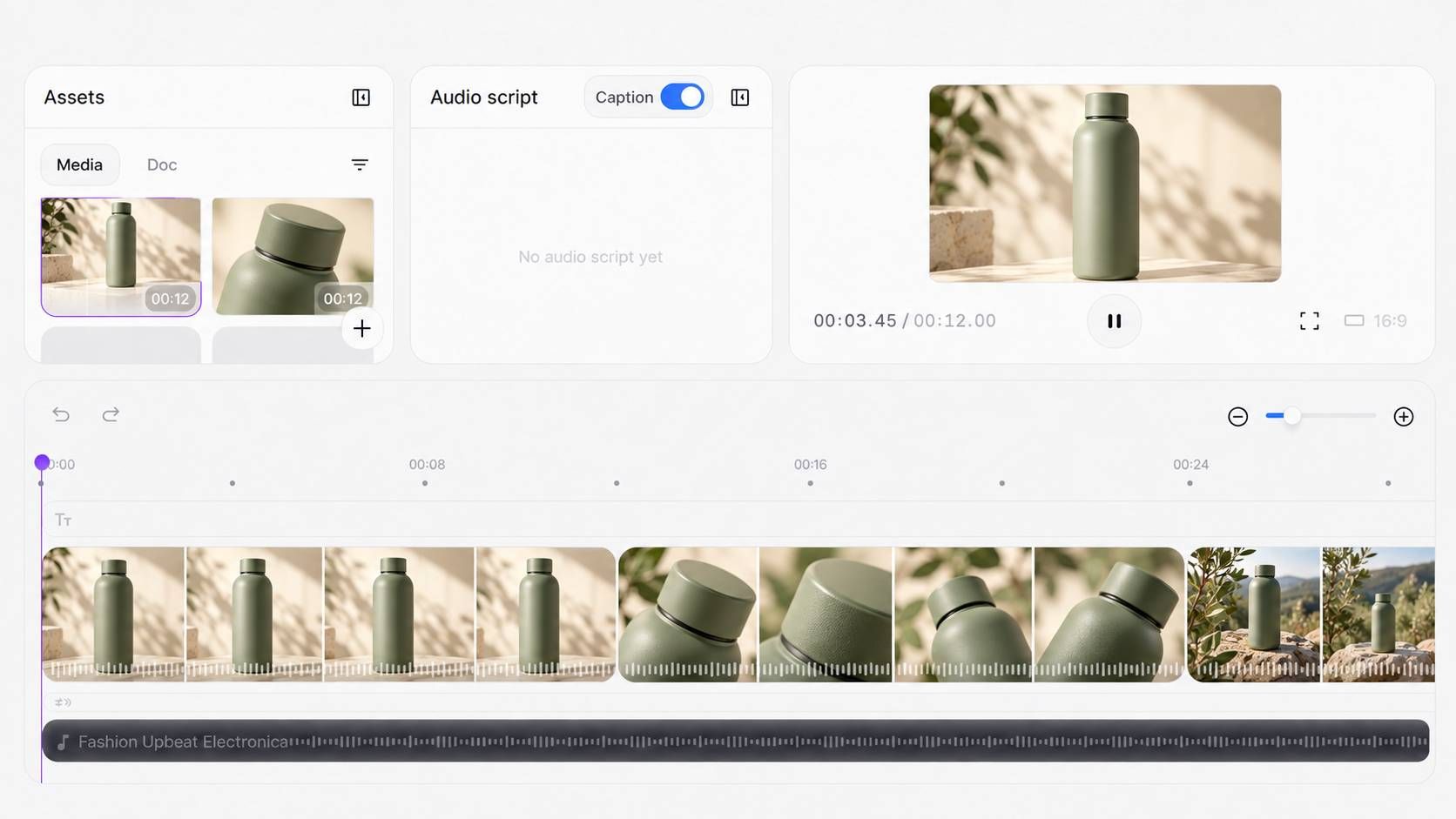Select the bottle cap close-up asset
Viewport: 1456px width, 819px height.
(x=293, y=256)
